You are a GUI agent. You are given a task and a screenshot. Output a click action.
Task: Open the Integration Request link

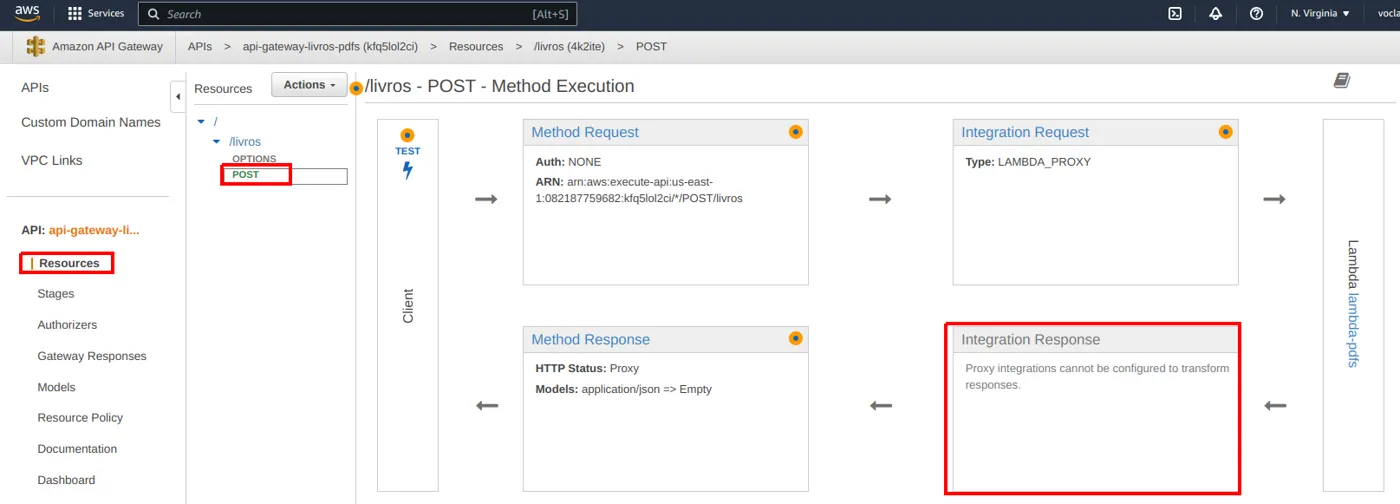click(x=1025, y=132)
